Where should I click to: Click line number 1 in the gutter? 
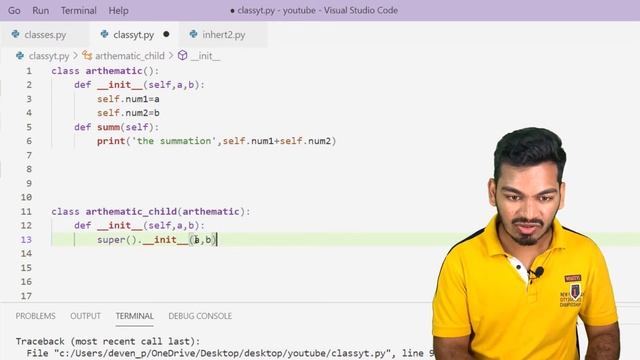29,71
